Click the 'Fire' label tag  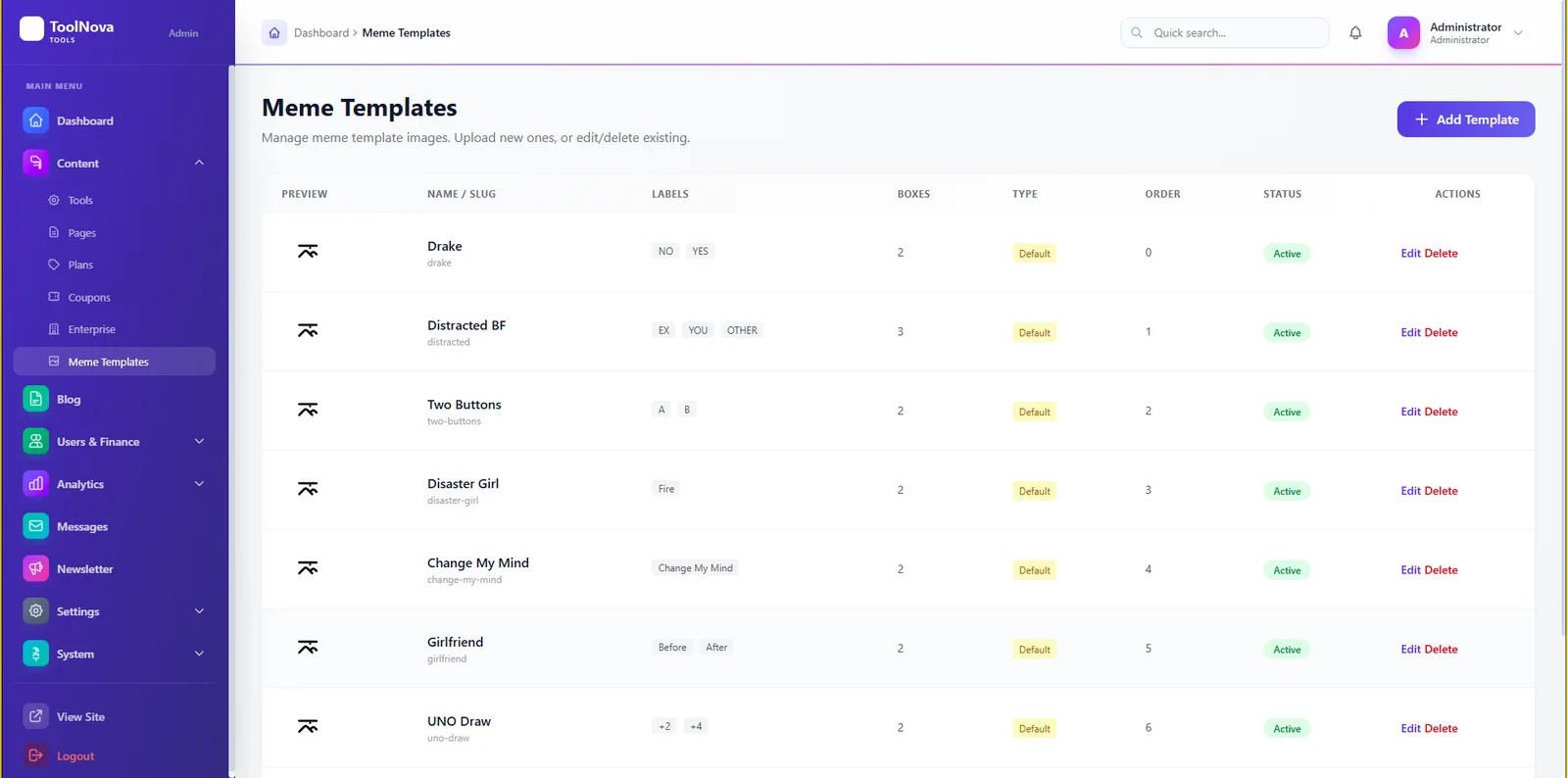[x=666, y=489]
